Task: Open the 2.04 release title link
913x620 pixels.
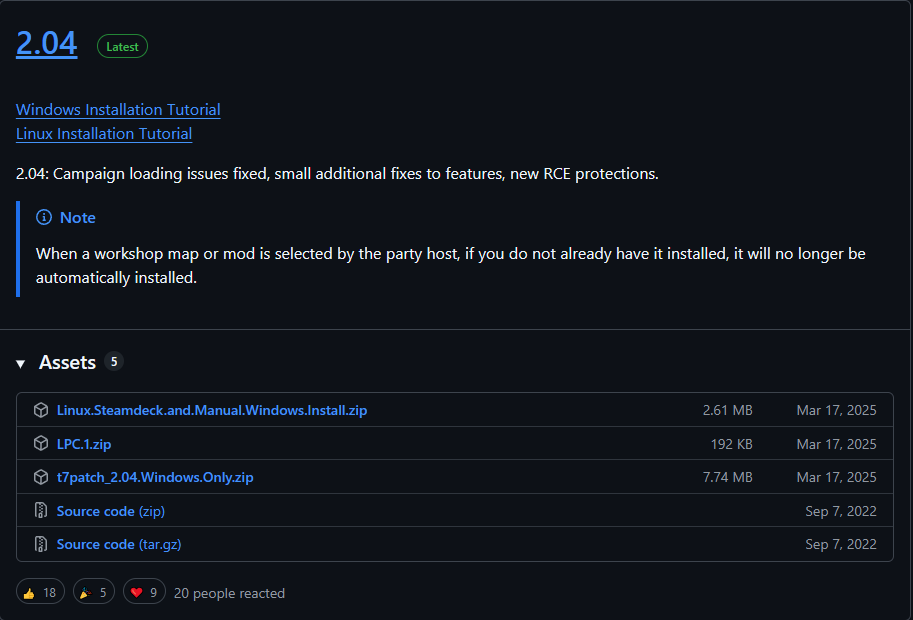Action: (x=47, y=44)
